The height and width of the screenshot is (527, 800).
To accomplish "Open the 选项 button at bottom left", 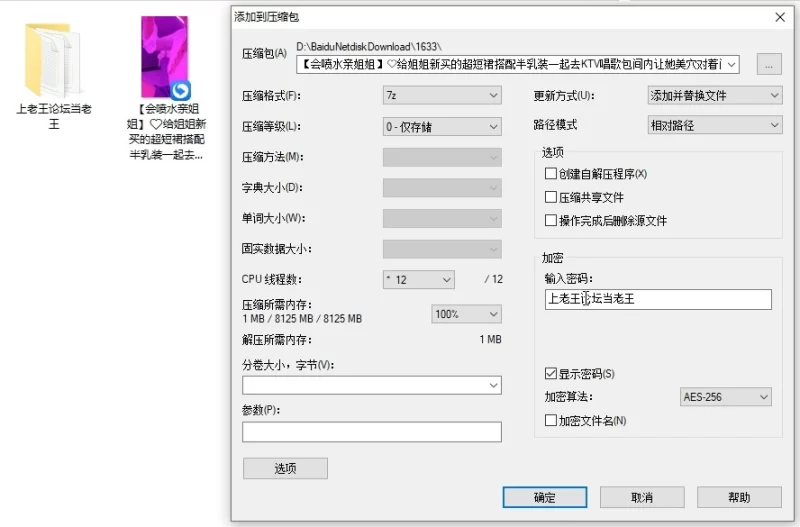I will 285,468.
